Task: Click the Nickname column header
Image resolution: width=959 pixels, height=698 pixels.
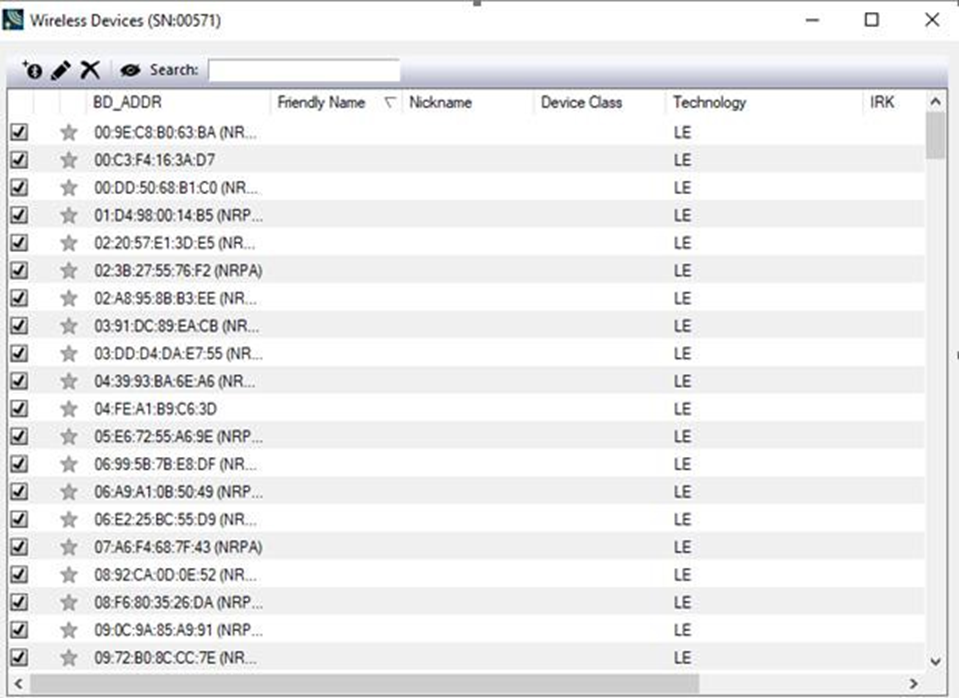Action: click(x=468, y=102)
